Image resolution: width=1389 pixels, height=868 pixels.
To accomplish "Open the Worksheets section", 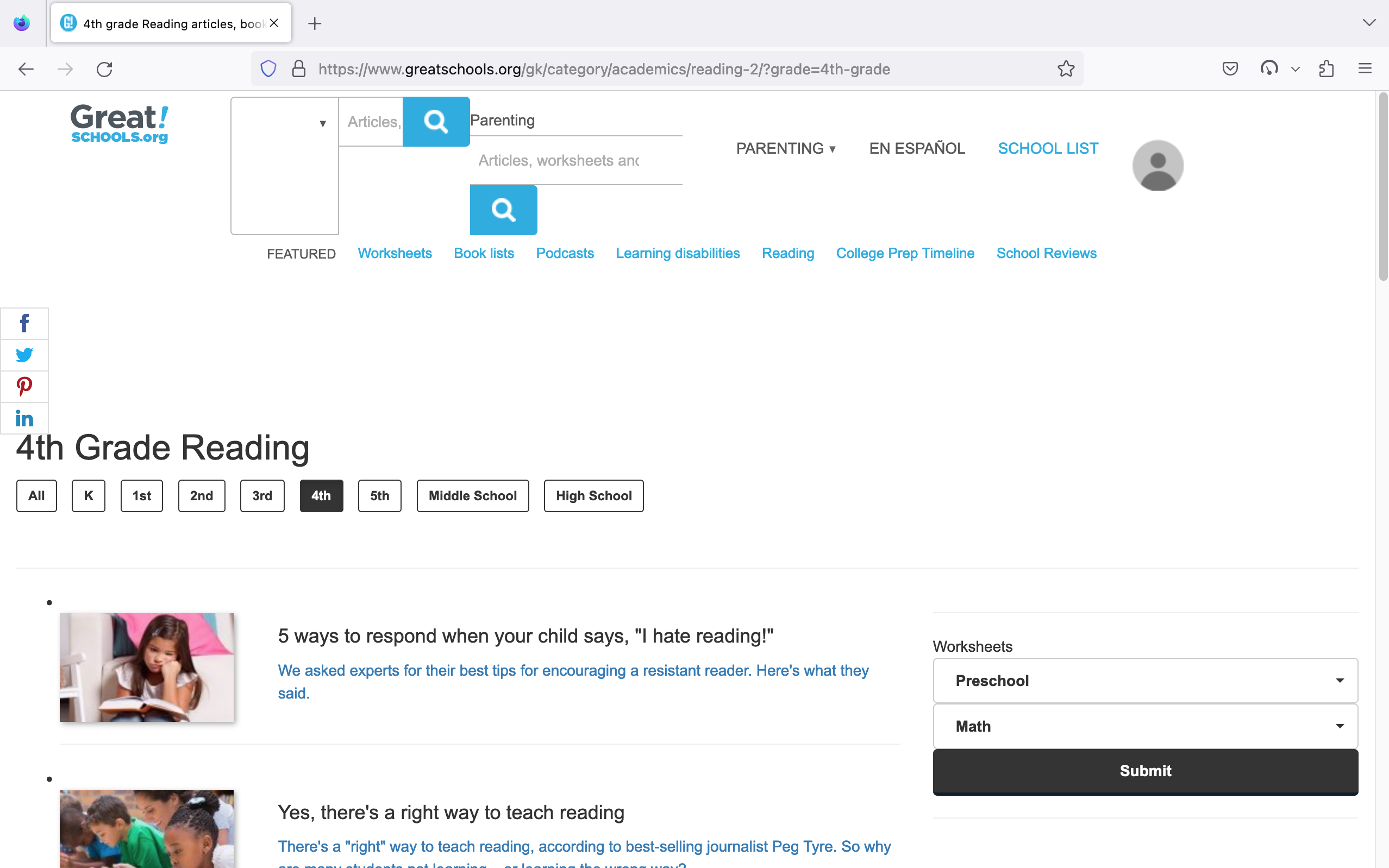I will [x=395, y=253].
